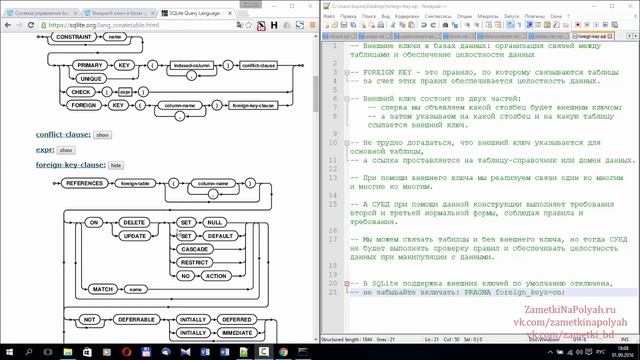Open Chrome from the taskbar

point(283,352)
